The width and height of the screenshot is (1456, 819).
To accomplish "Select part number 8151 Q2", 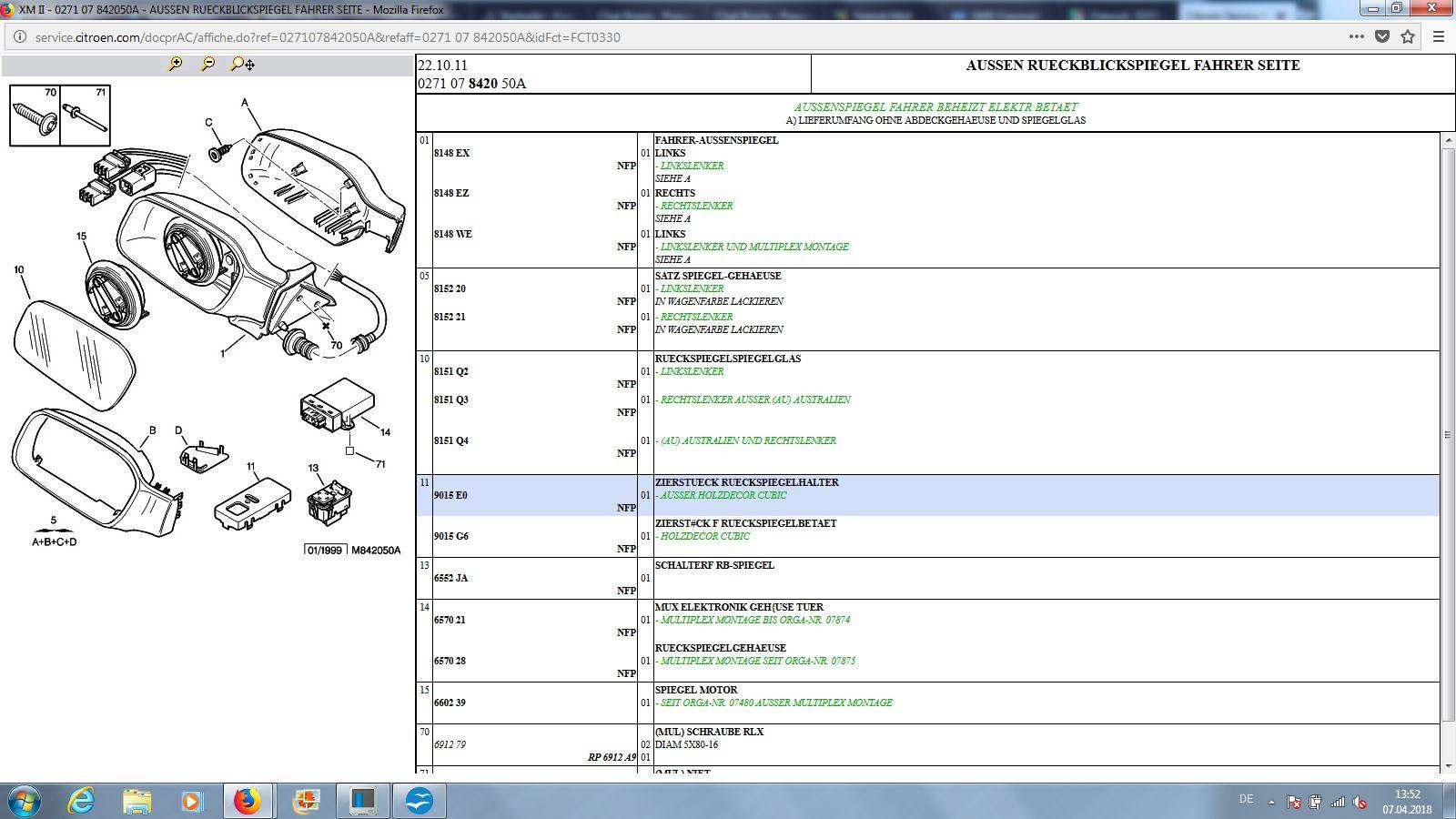I will 450,371.
